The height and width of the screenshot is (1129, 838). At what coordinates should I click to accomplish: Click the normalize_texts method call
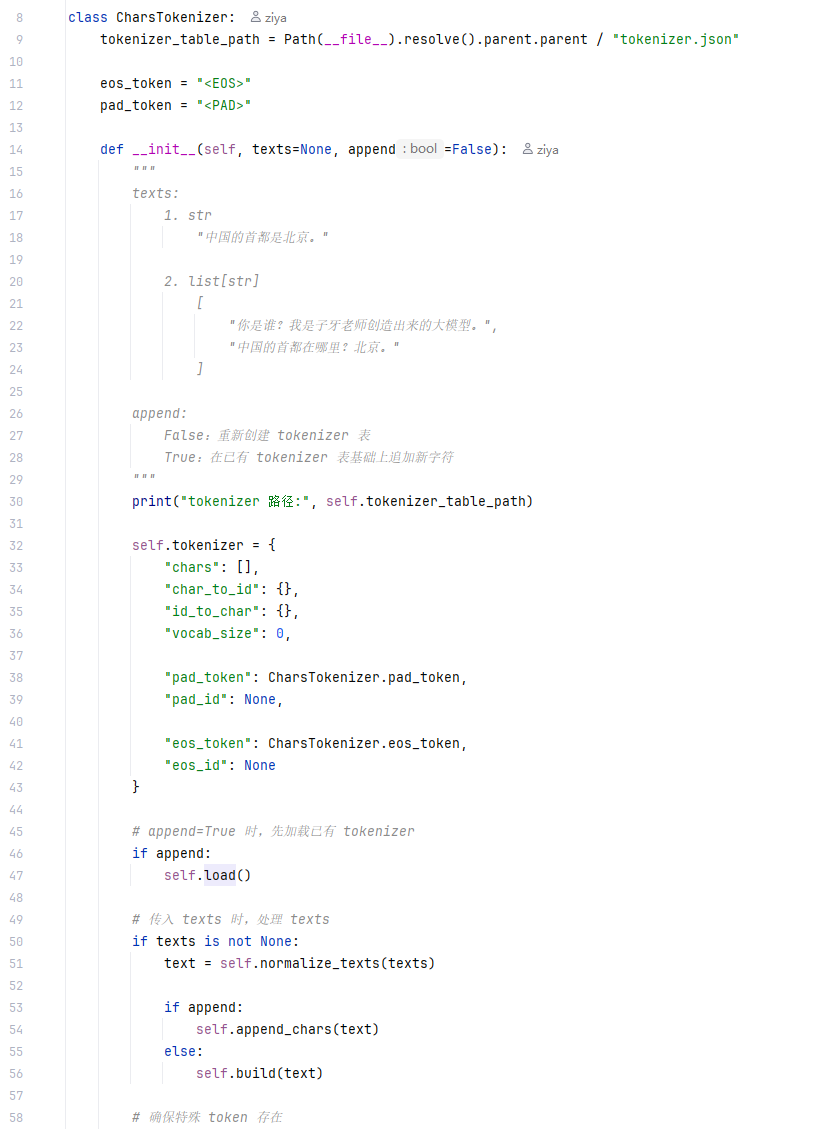pos(320,963)
